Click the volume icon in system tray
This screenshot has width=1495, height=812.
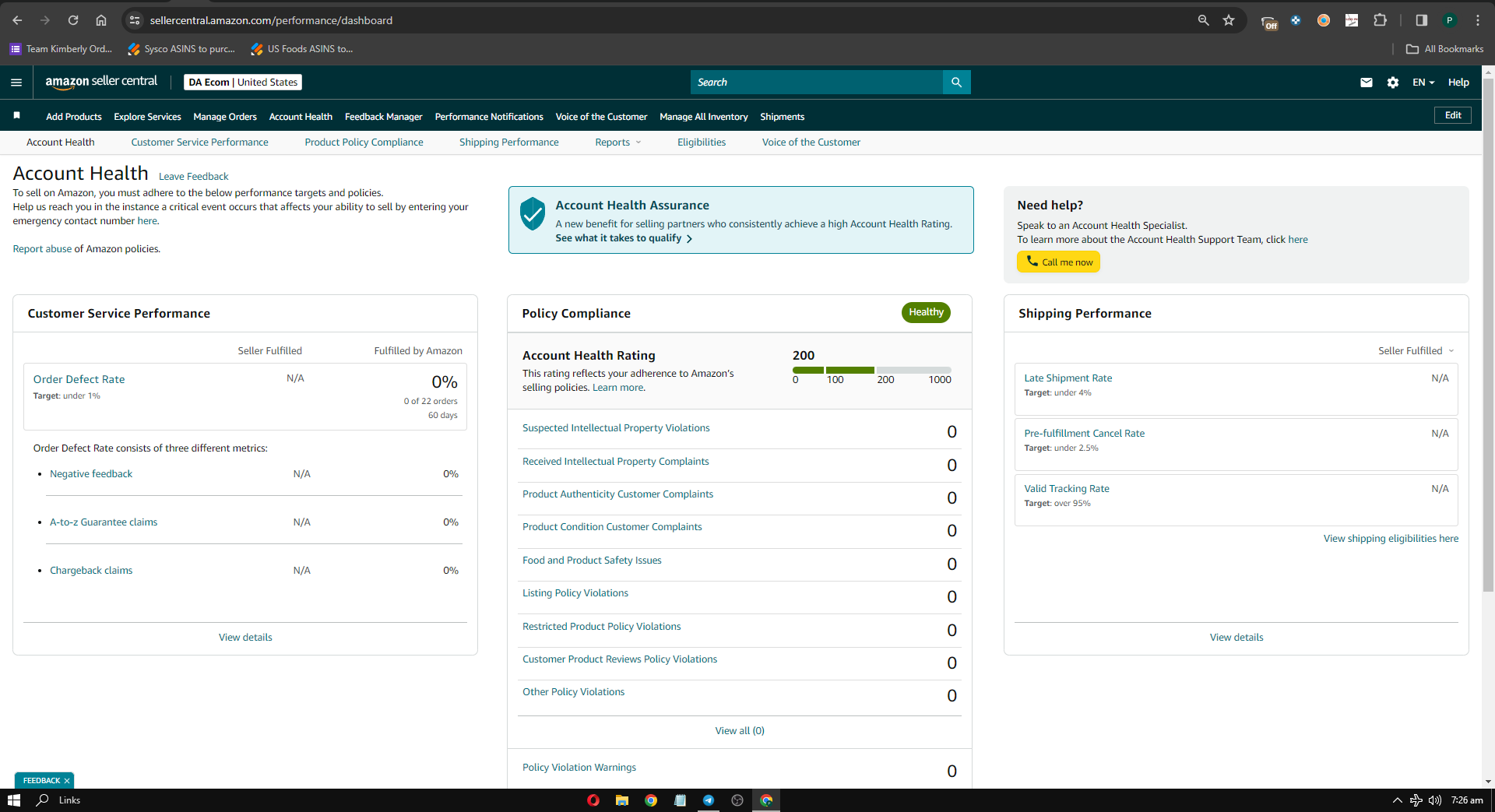click(1435, 800)
